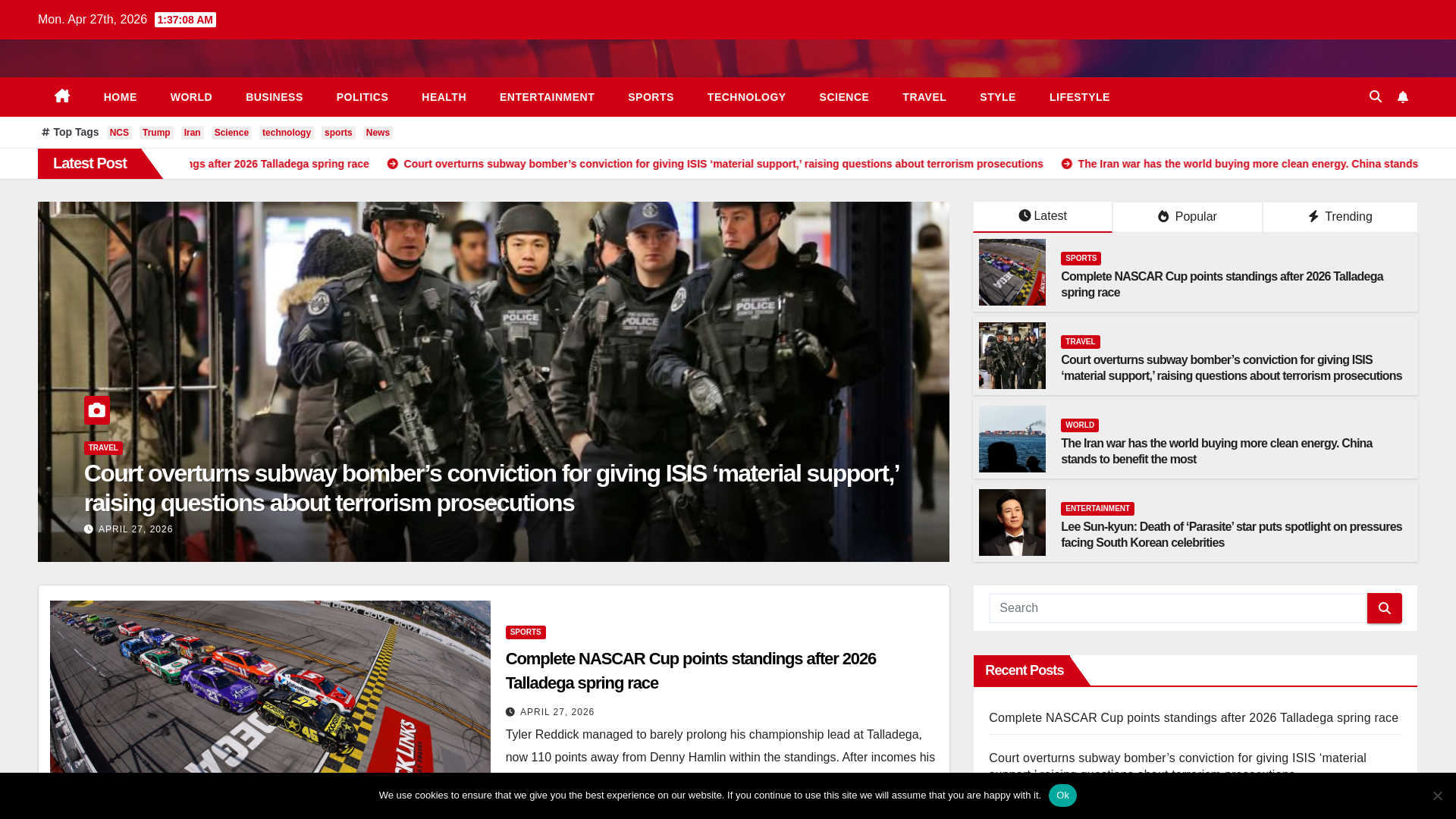The image size is (1456, 819).
Task: Open the HOME menu text link
Action: pos(121,97)
